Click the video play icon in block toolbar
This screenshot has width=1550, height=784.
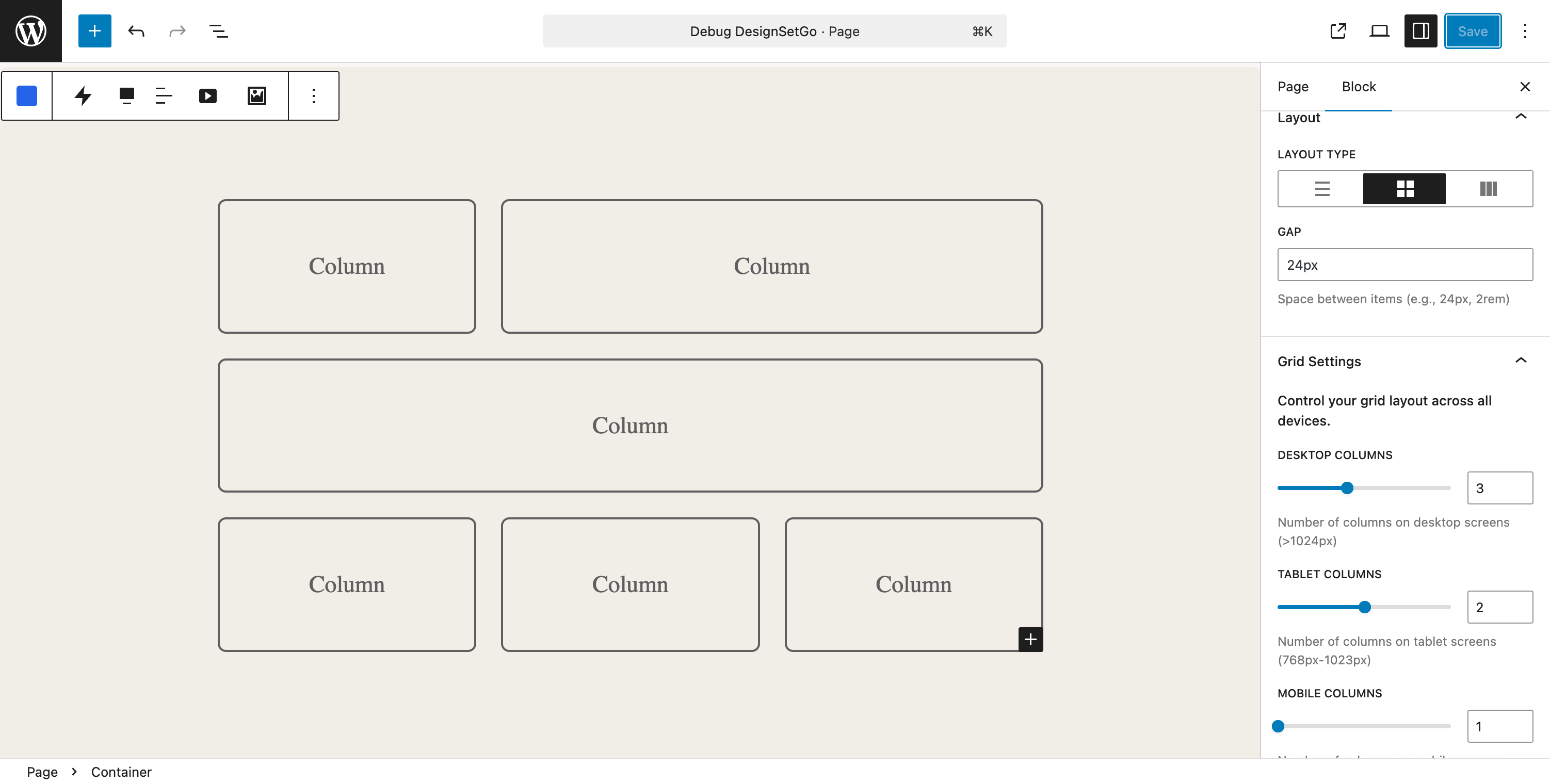tap(207, 95)
